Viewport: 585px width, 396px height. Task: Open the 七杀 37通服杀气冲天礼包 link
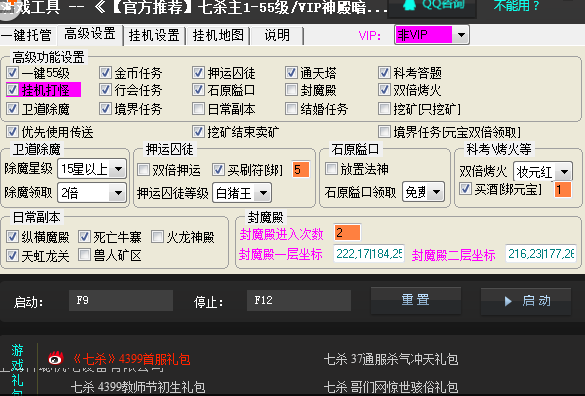(x=391, y=359)
